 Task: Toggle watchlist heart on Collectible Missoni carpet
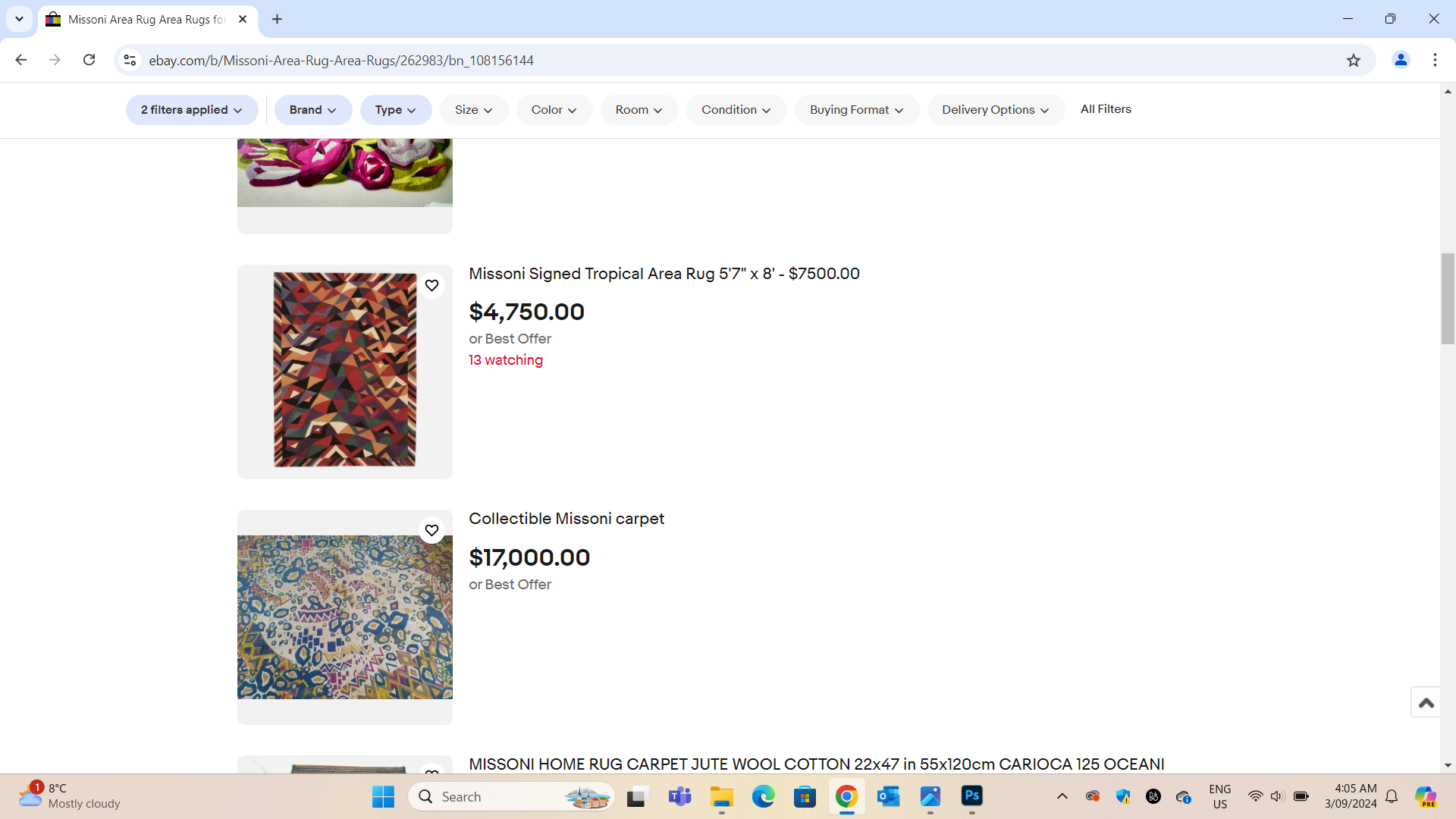point(431,530)
